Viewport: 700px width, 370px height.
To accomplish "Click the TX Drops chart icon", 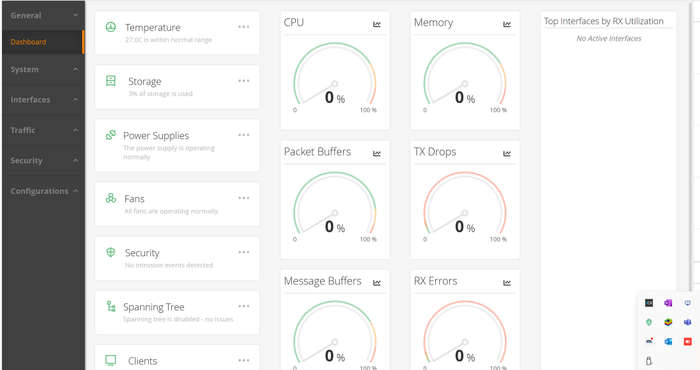I will pyautogui.click(x=507, y=154).
